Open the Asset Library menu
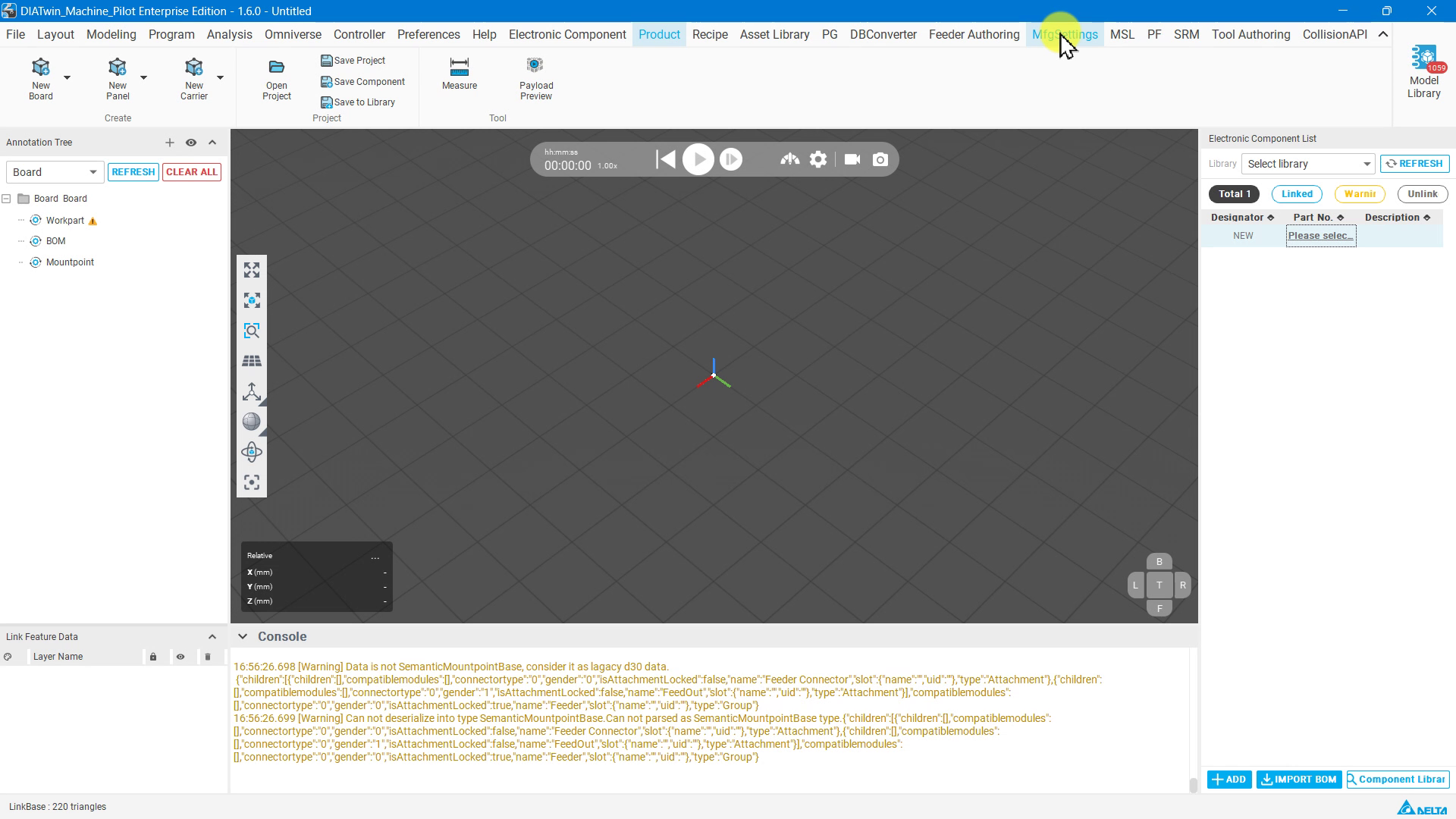This screenshot has height=819, width=1456. (x=774, y=35)
